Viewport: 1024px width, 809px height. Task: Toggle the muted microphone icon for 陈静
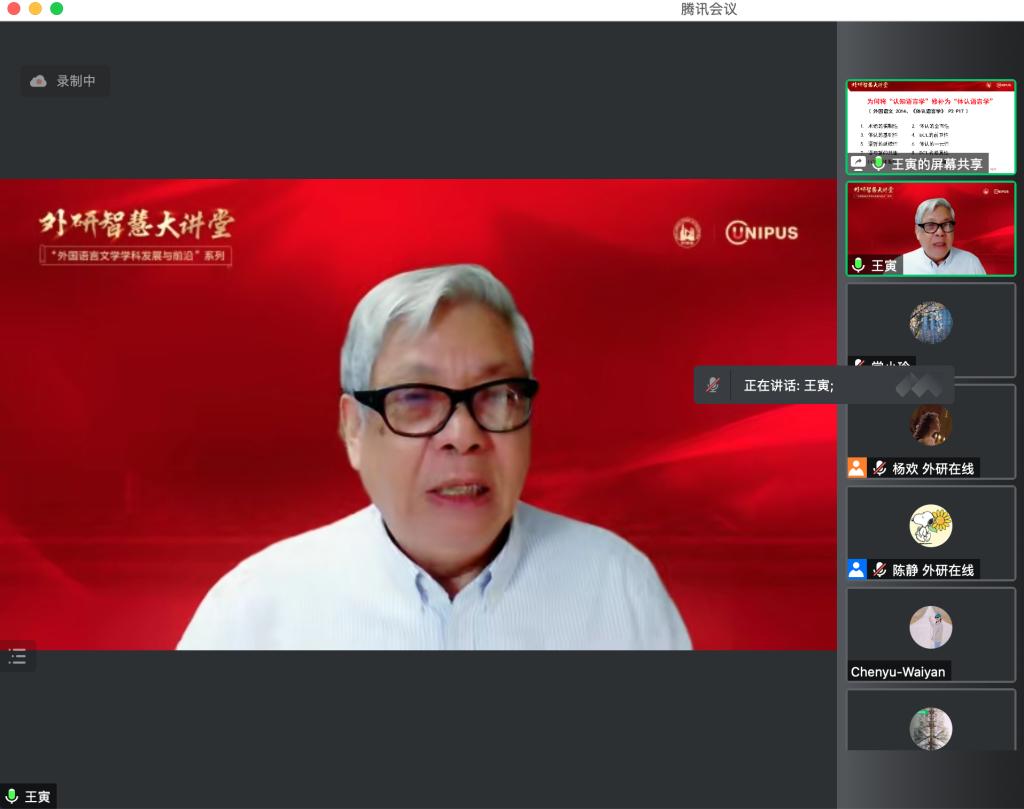(x=879, y=569)
